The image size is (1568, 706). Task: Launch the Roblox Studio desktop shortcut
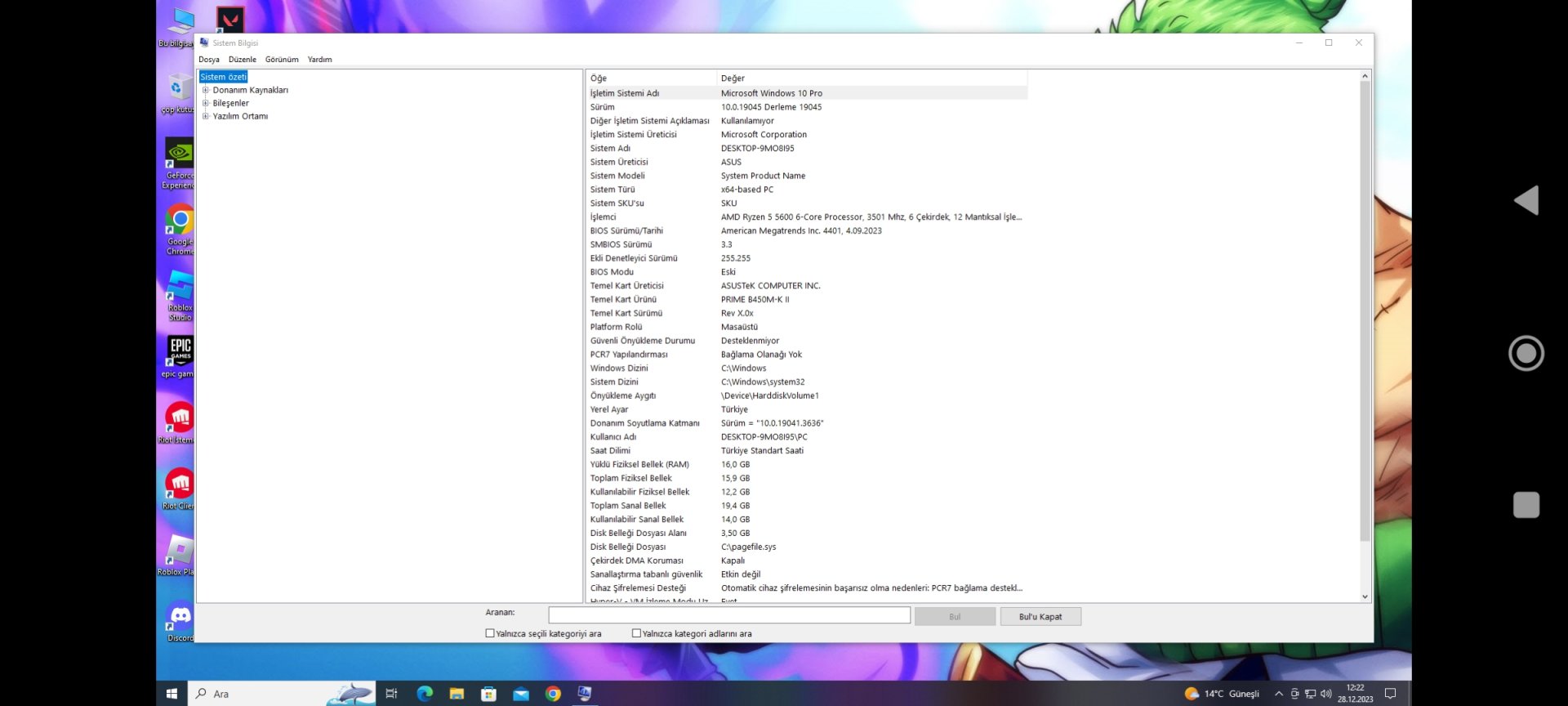[x=180, y=296]
